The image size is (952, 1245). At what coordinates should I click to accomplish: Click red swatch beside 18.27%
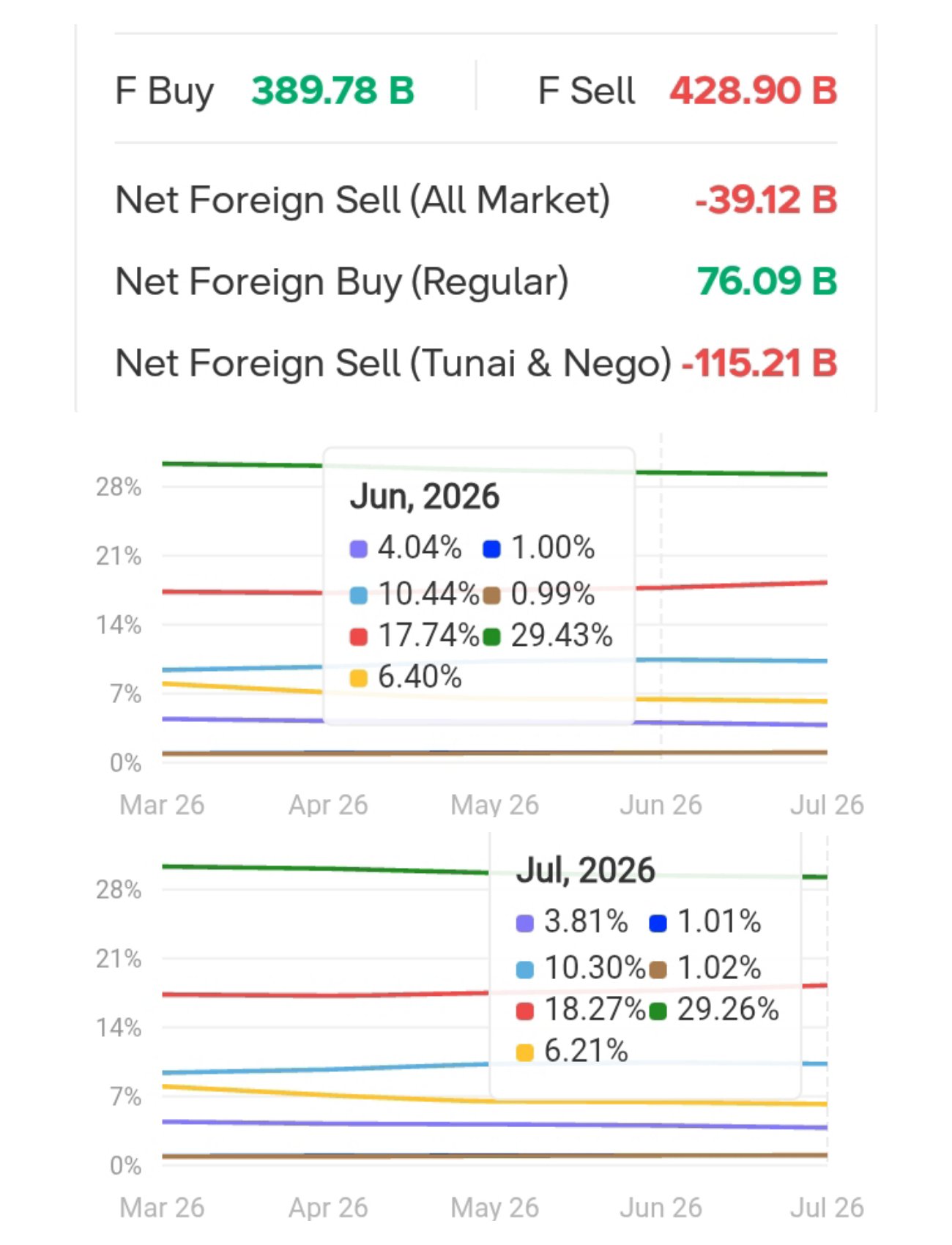524,1011
